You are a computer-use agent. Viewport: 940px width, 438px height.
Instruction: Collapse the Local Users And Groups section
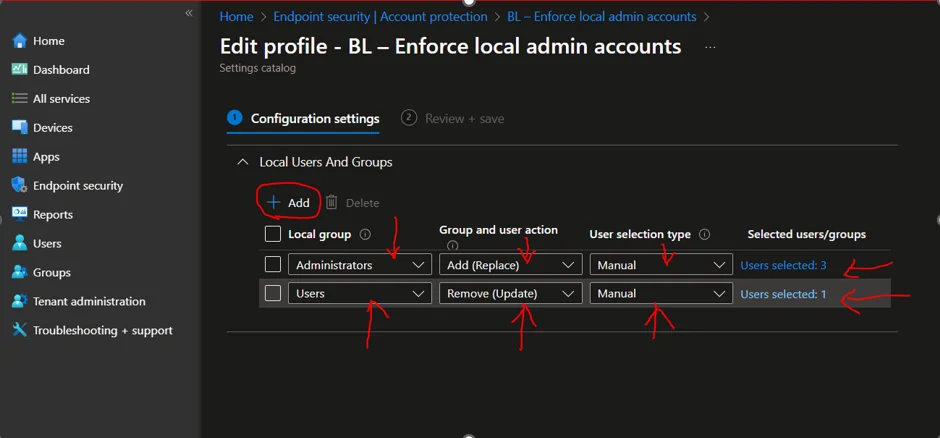241,162
